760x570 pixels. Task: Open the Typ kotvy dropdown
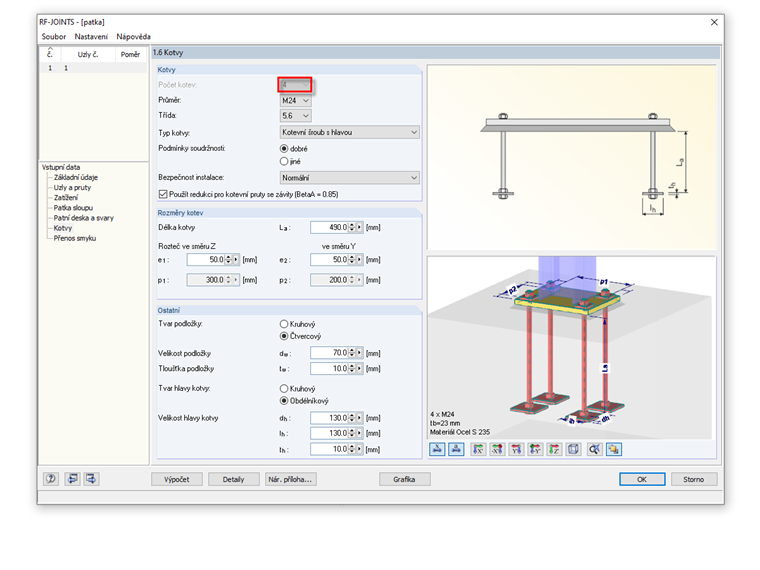tap(349, 132)
